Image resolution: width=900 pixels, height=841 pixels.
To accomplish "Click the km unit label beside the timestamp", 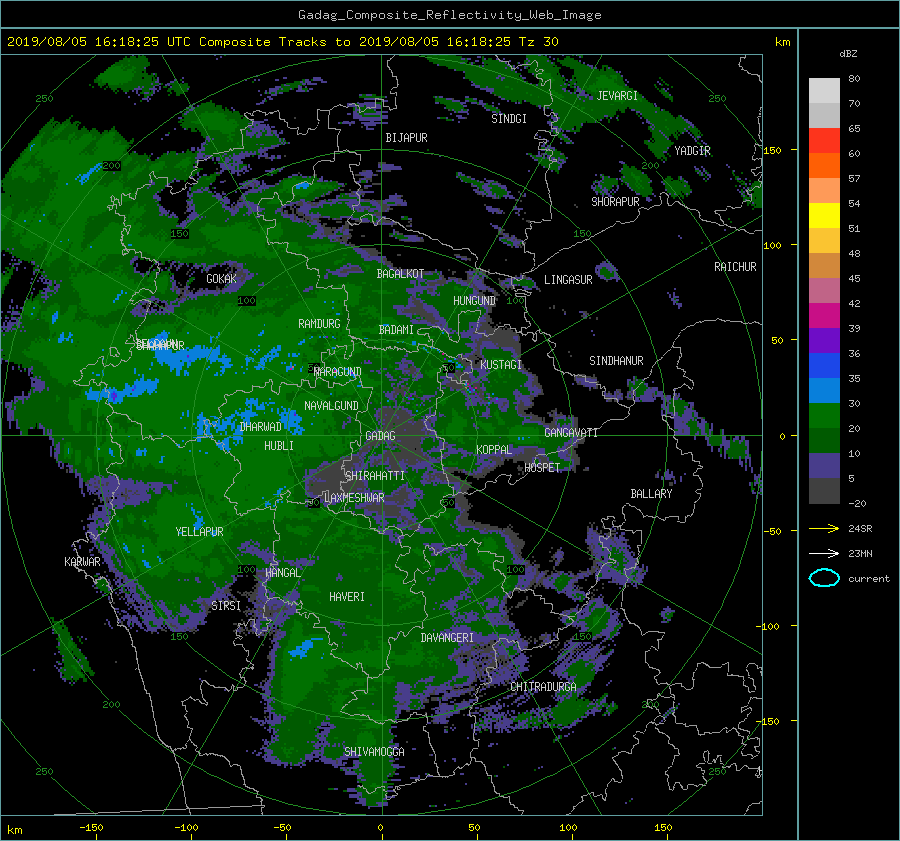I will (x=782, y=42).
